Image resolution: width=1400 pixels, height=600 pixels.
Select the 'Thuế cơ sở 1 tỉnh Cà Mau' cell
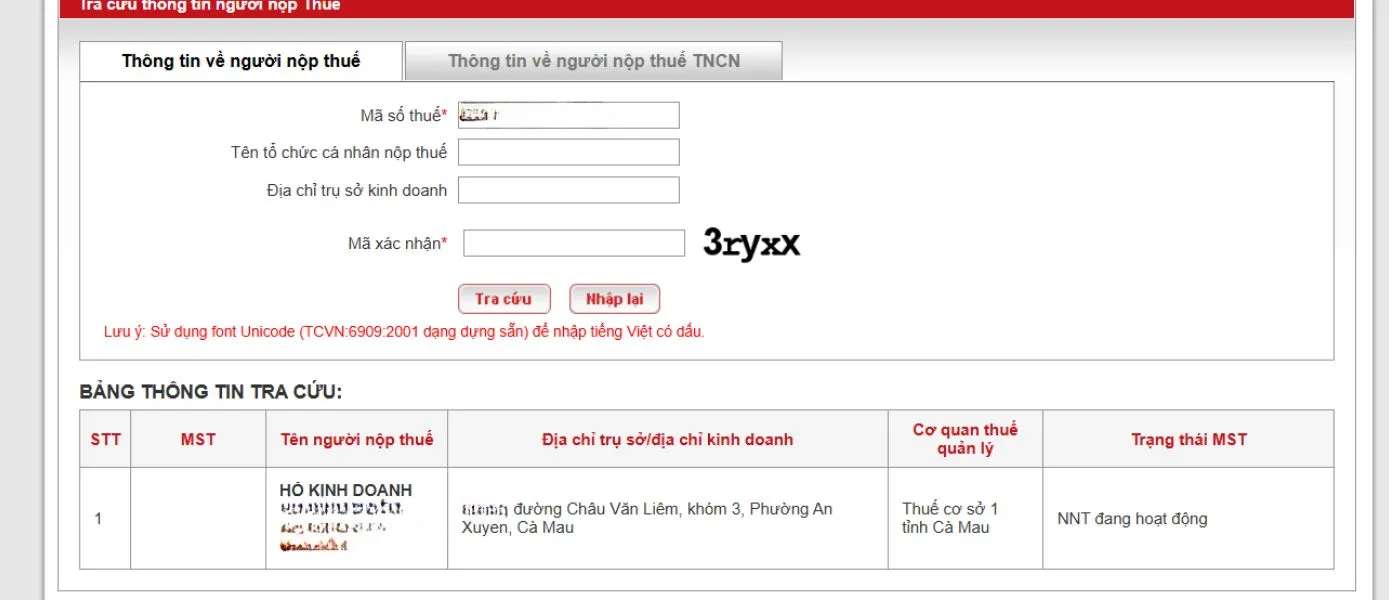950,518
